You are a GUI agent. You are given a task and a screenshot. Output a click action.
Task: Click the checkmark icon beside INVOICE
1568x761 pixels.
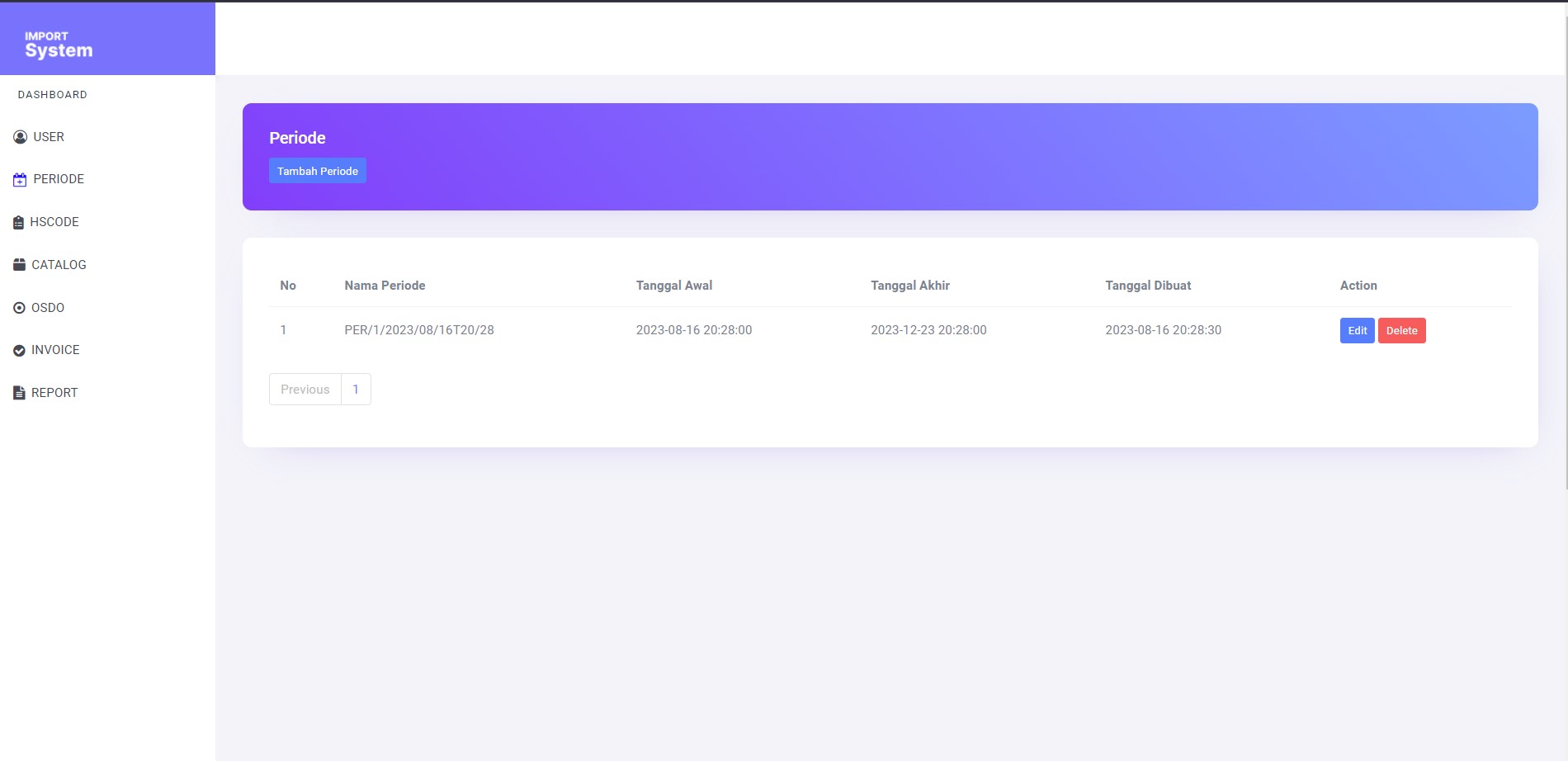[x=20, y=351]
